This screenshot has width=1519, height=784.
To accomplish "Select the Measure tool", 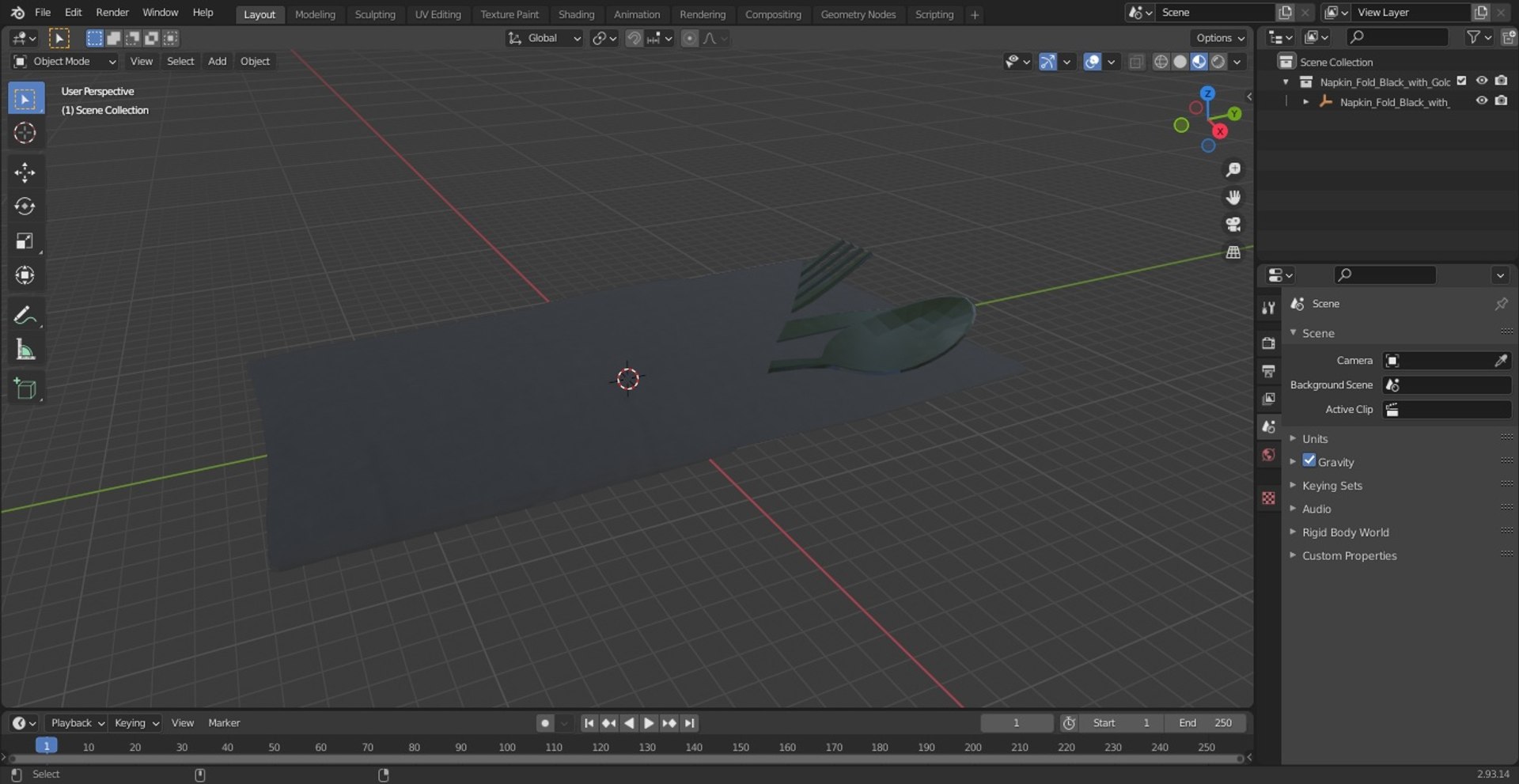I will point(25,350).
